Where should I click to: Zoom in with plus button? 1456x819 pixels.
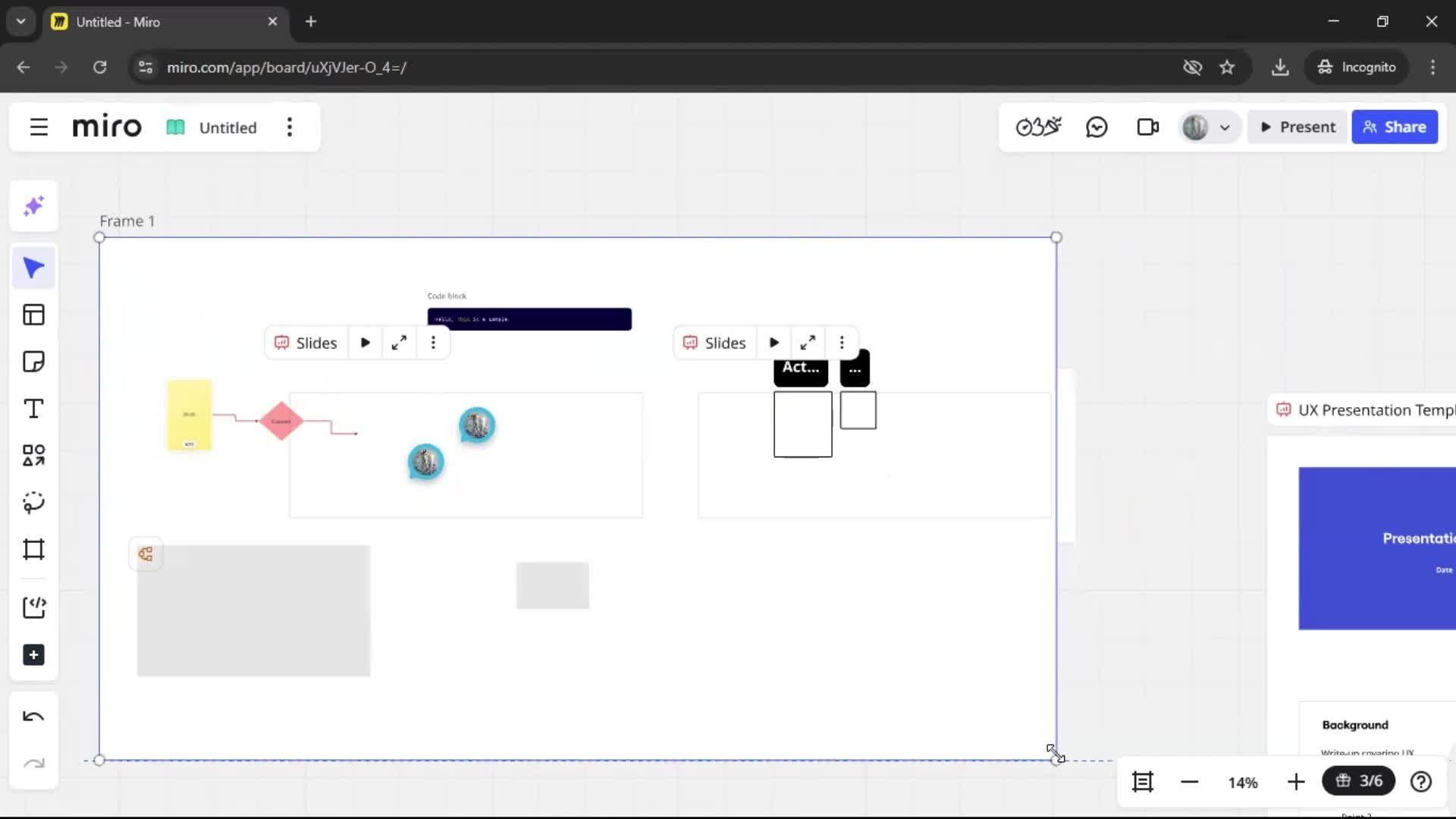[1296, 782]
